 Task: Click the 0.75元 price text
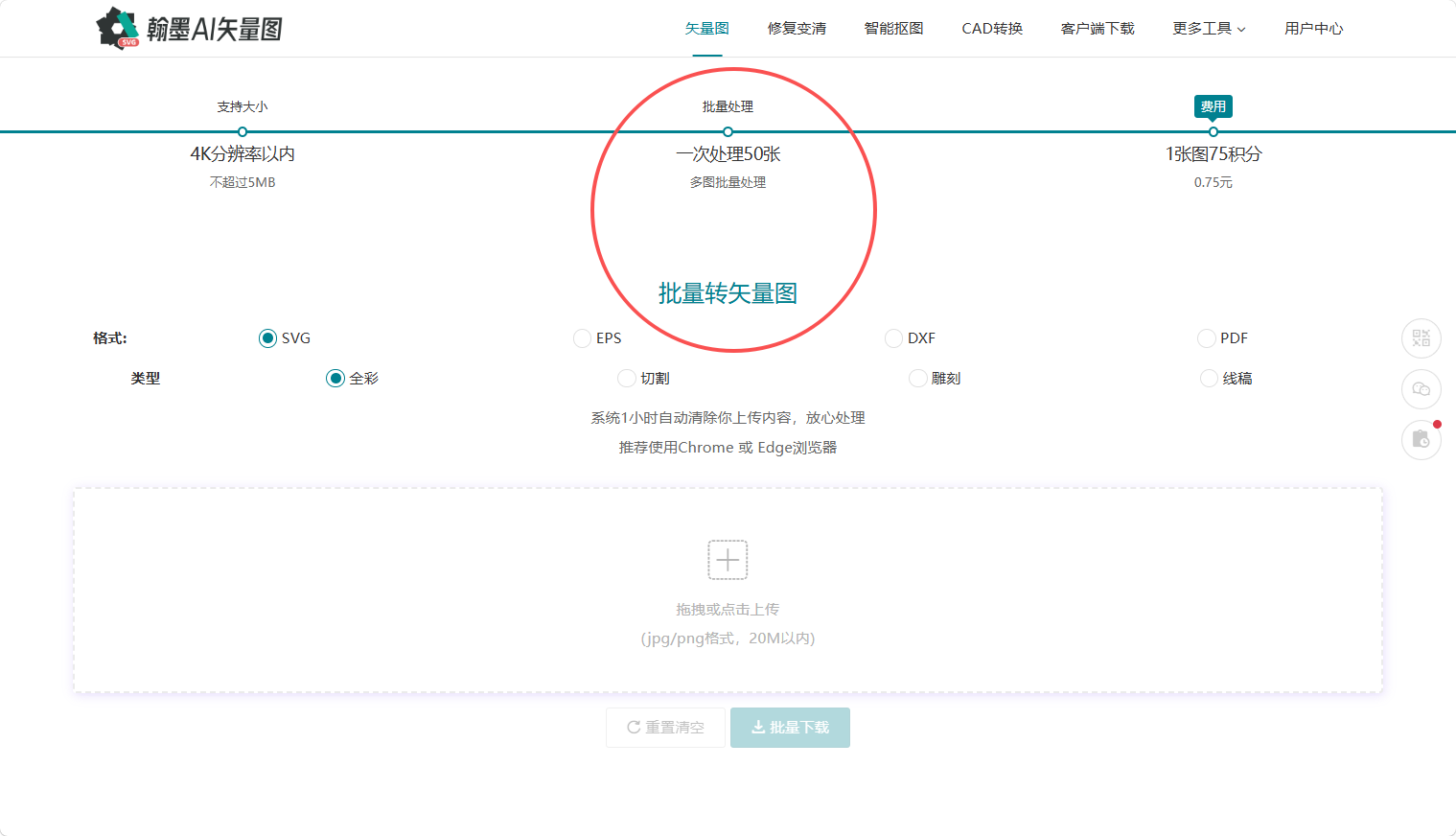pos(1213,182)
